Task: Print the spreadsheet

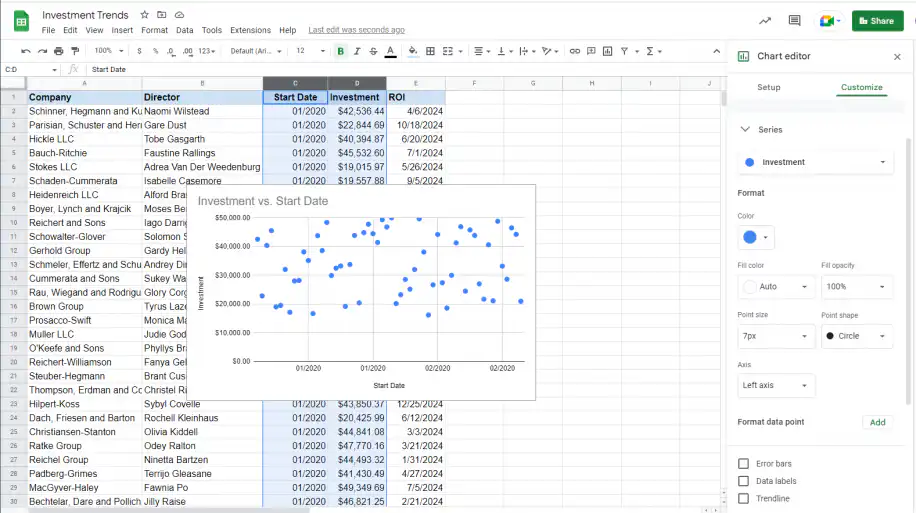Action: click(58, 51)
